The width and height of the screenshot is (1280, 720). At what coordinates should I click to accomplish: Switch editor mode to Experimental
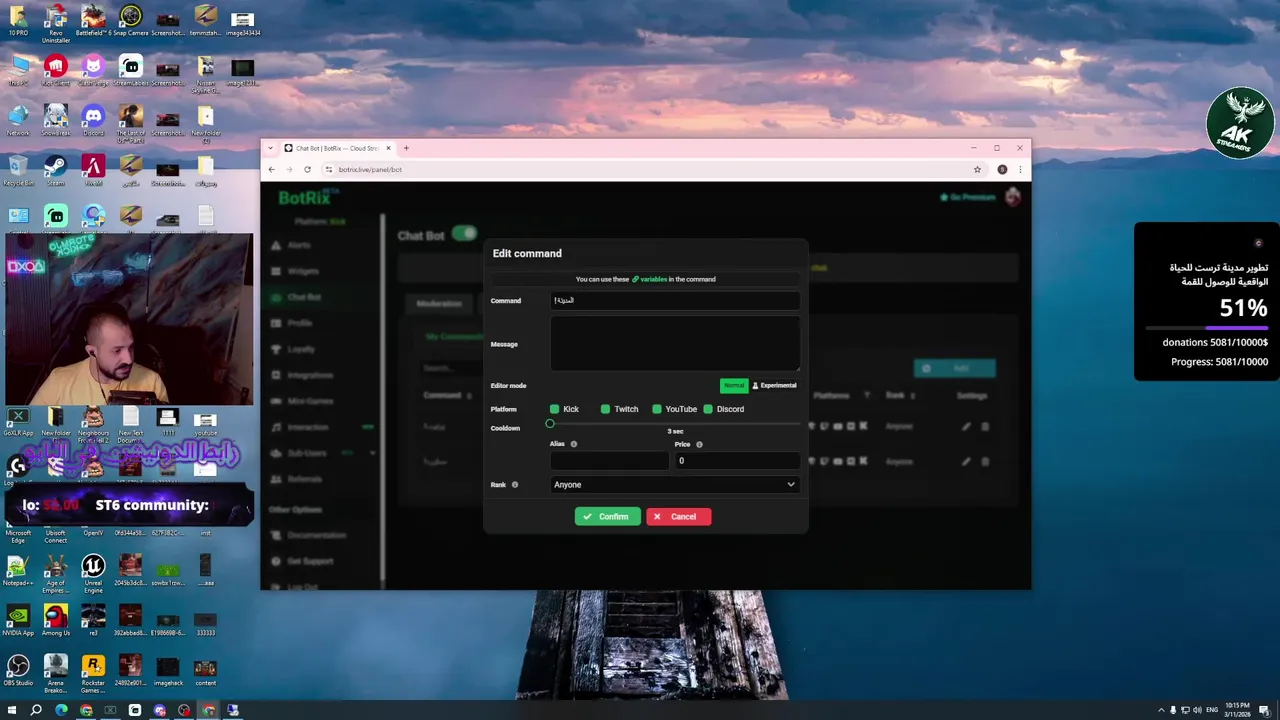point(774,385)
